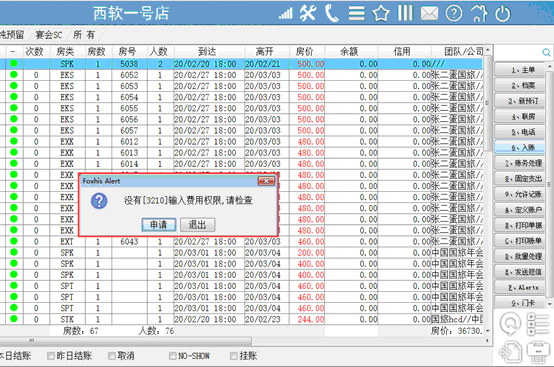Screen dimensions: 554x367
Task: Click the C、打印账单 sidebar button
Action: [520, 241]
